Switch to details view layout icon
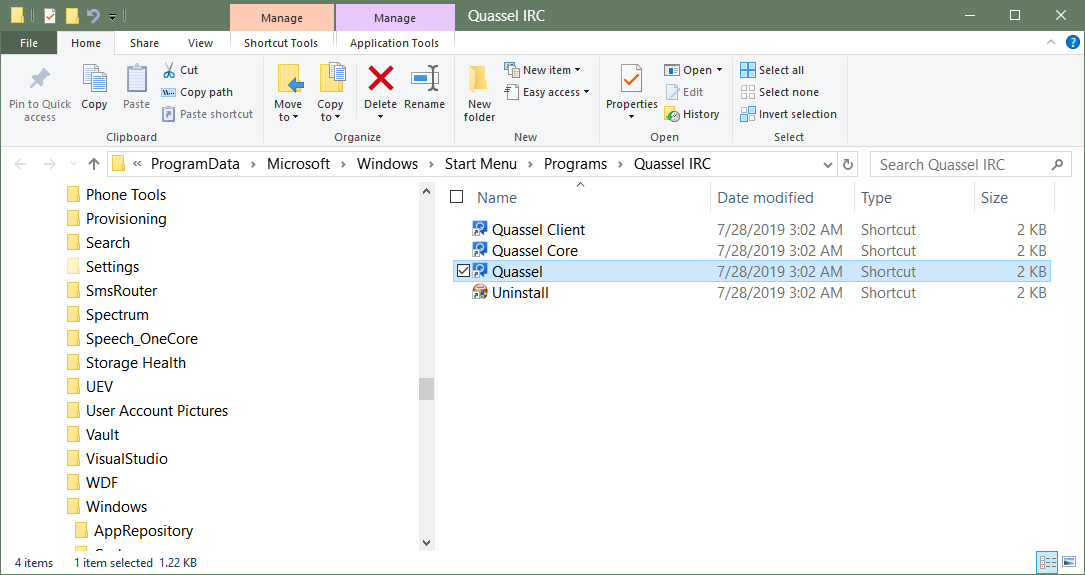The height and width of the screenshot is (575, 1085). (x=1048, y=562)
